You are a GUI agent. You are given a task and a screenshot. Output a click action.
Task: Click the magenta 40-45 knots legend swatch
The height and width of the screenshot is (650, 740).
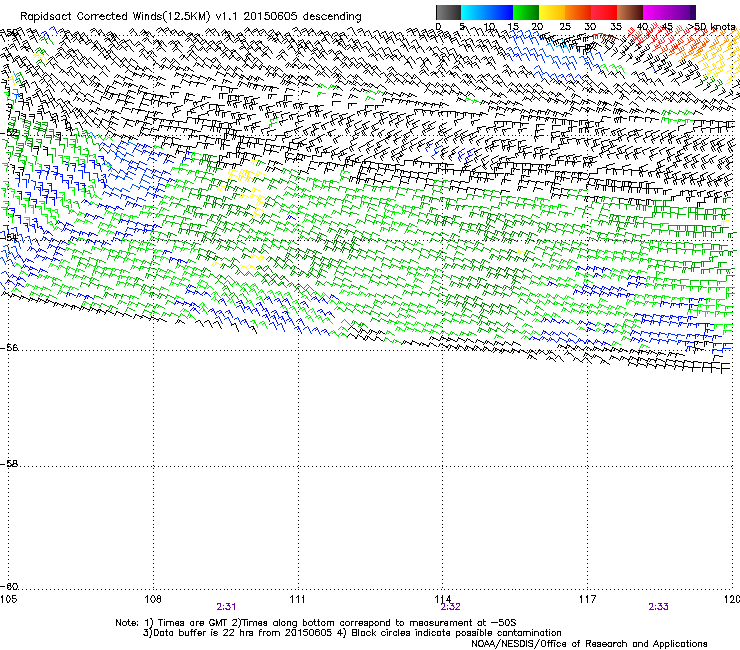click(656, 12)
